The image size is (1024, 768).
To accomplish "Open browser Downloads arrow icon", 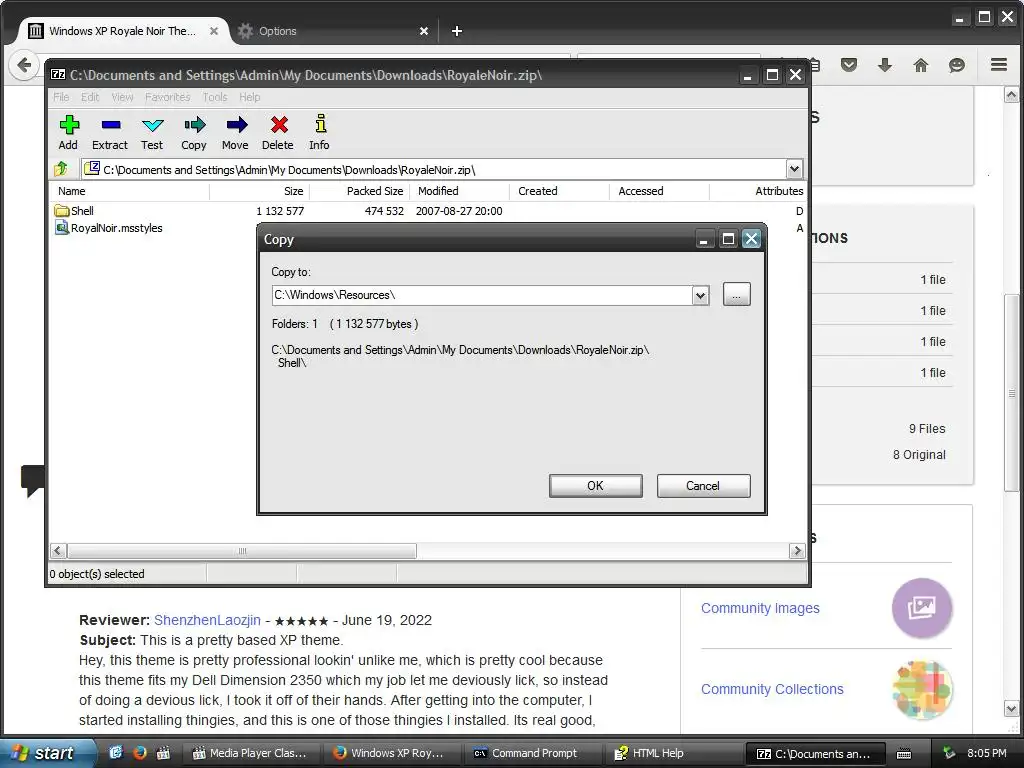I will 885,65.
